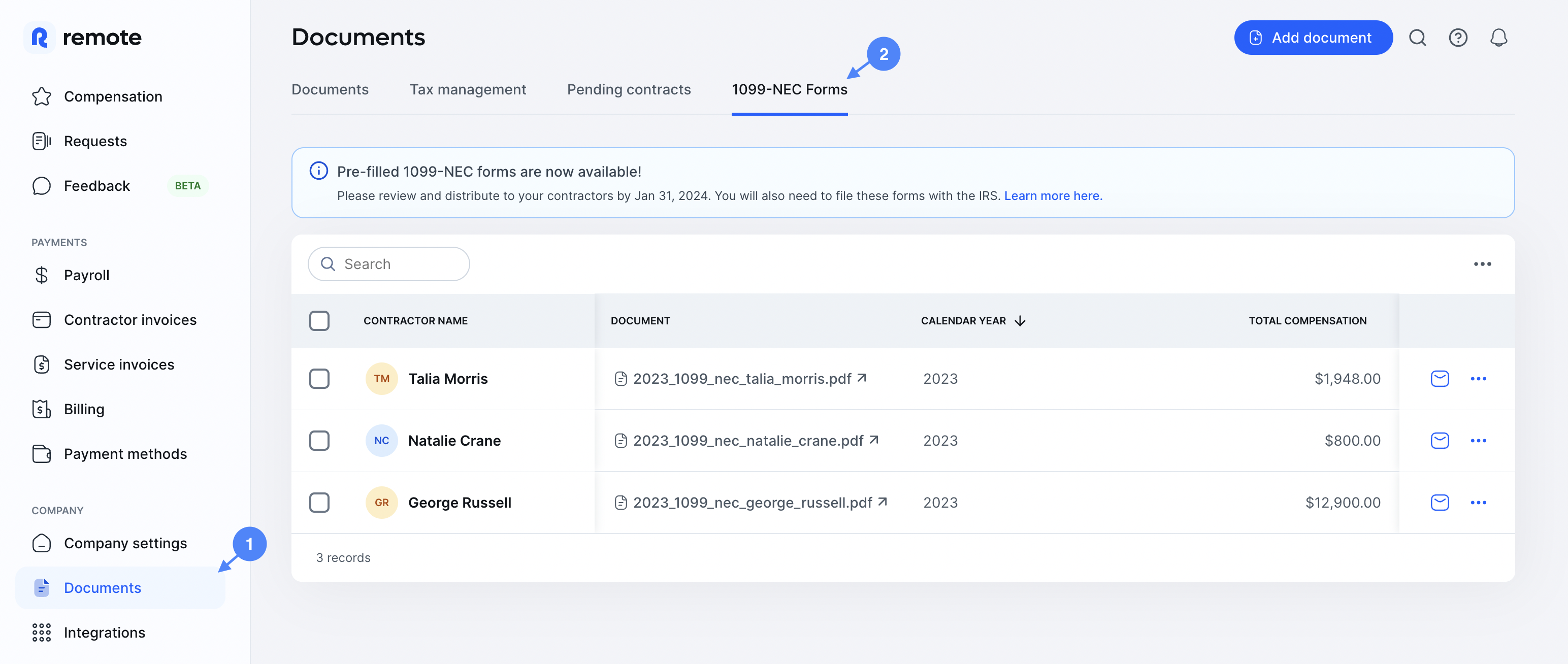
Task: Click the Total Compensation column header
Action: coord(1308,321)
